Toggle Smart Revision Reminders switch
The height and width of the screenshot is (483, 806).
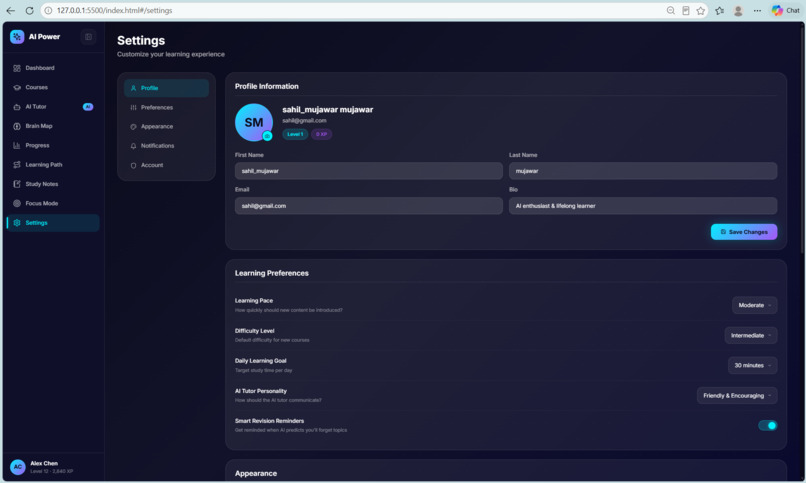(767, 425)
